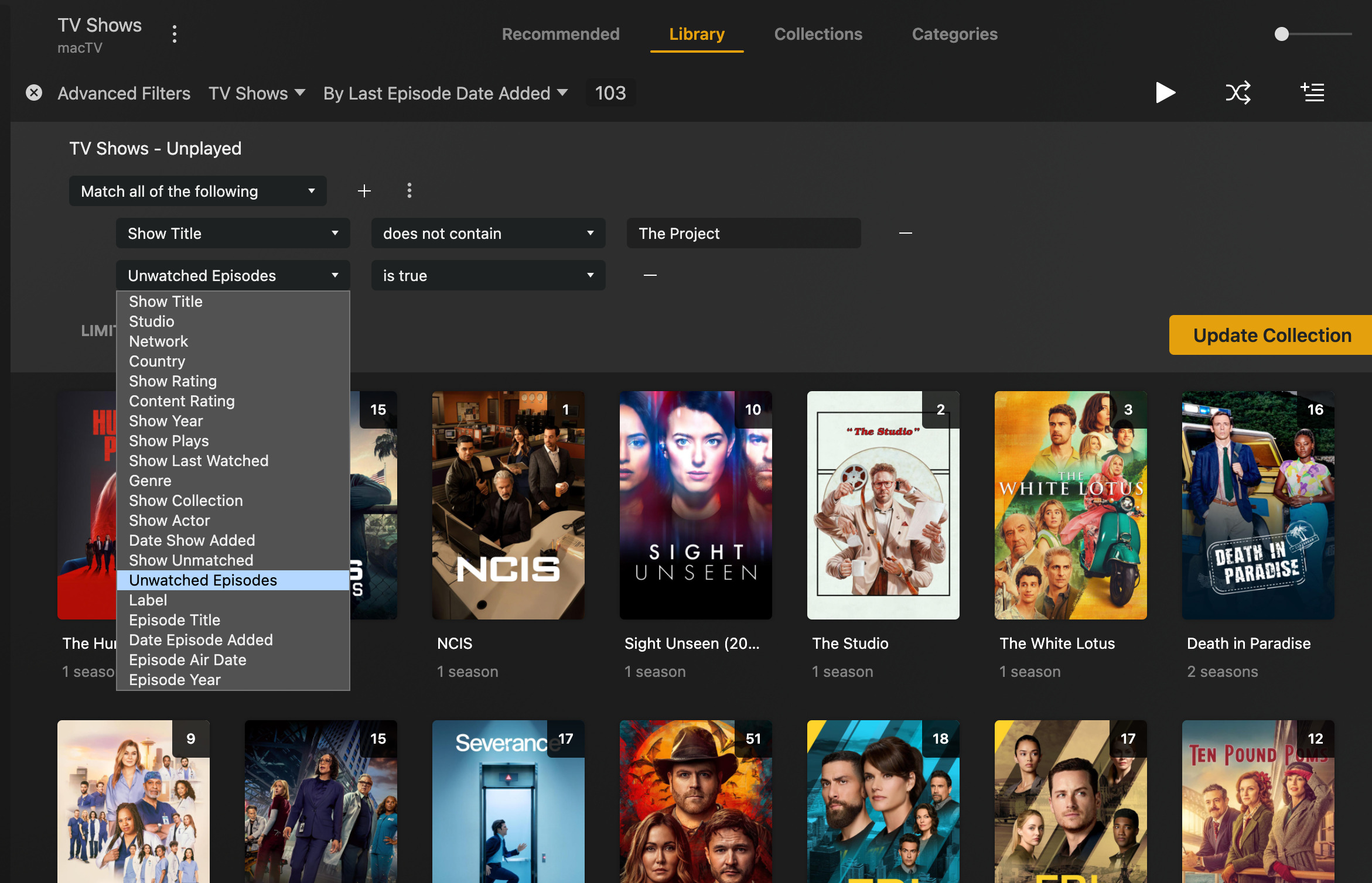Click the Update Collection button
1372x883 pixels.
pyautogui.click(x=1271, y=335)
